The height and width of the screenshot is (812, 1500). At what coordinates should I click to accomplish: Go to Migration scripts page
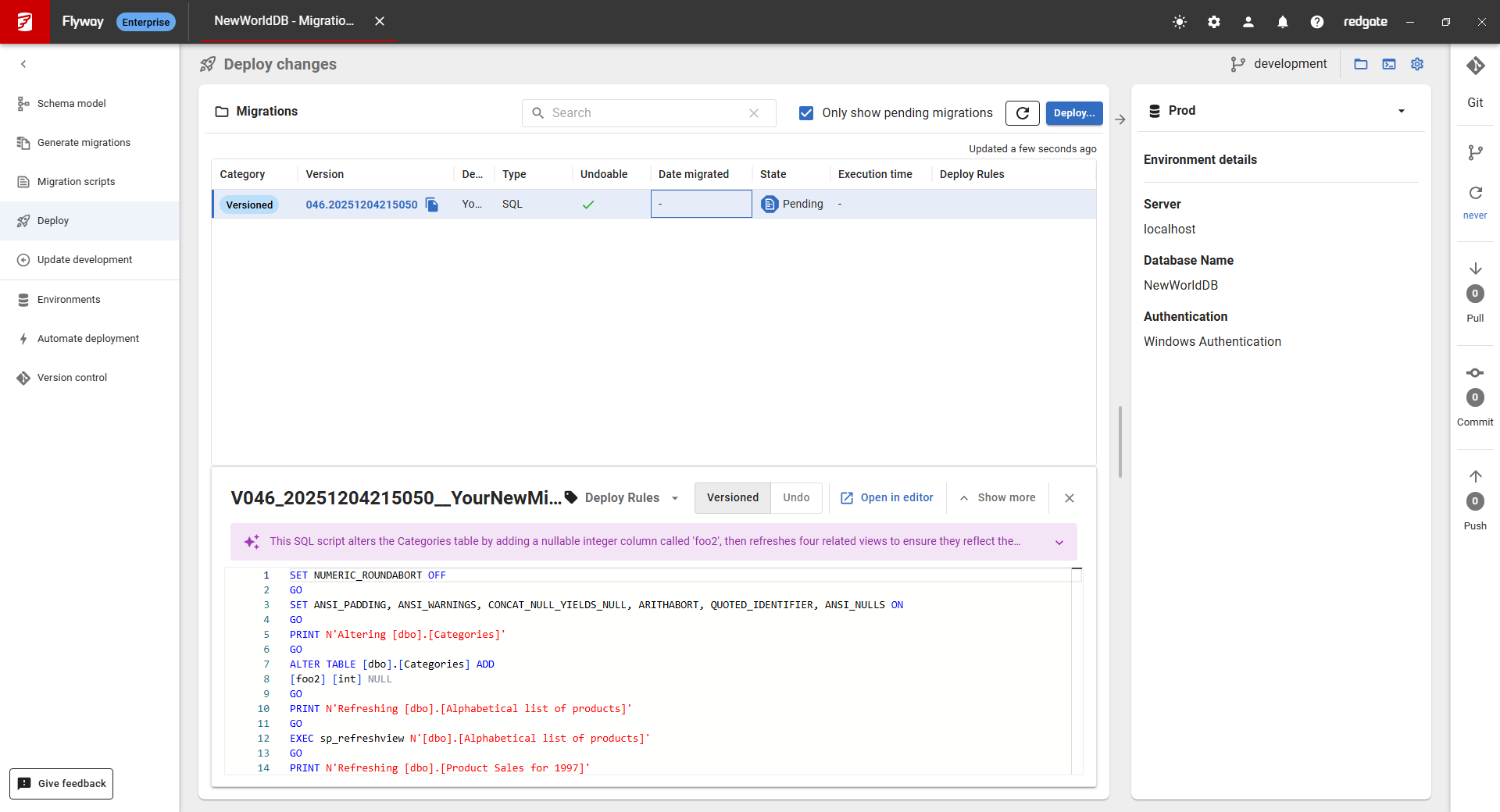[76, 182]
